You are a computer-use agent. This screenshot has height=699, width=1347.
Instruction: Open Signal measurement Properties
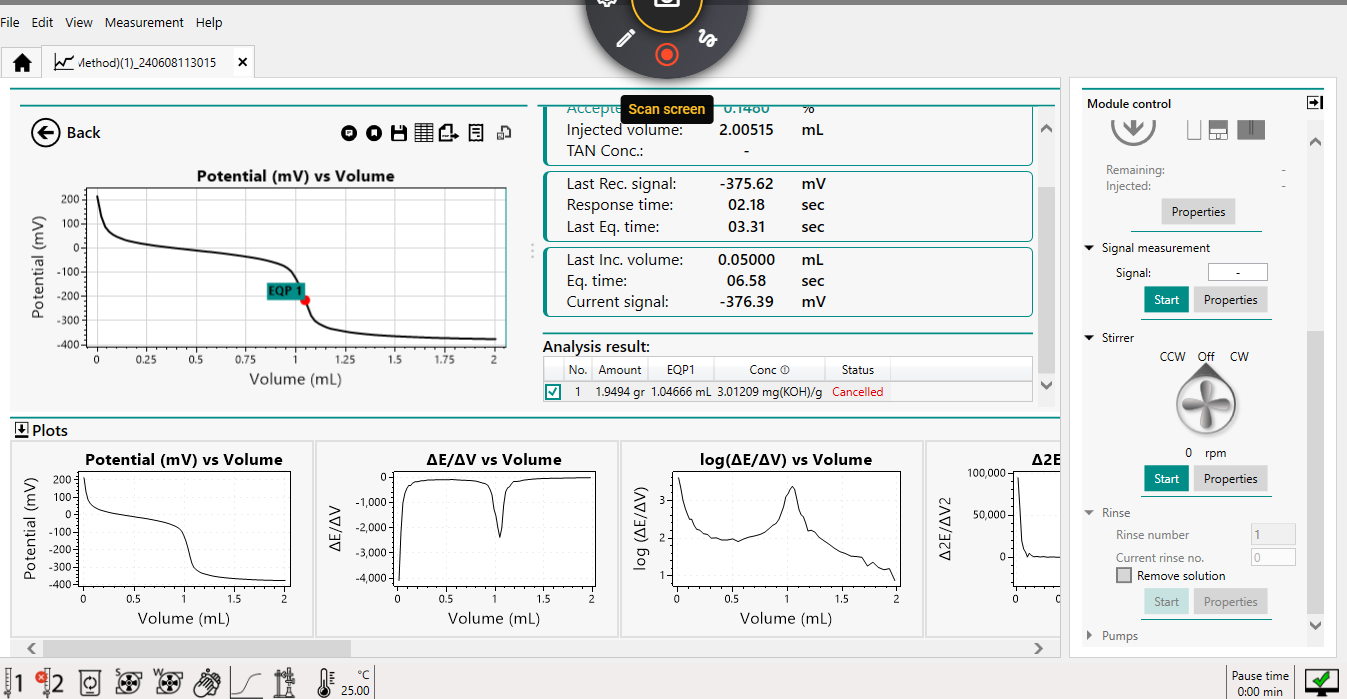[1230, 300]
